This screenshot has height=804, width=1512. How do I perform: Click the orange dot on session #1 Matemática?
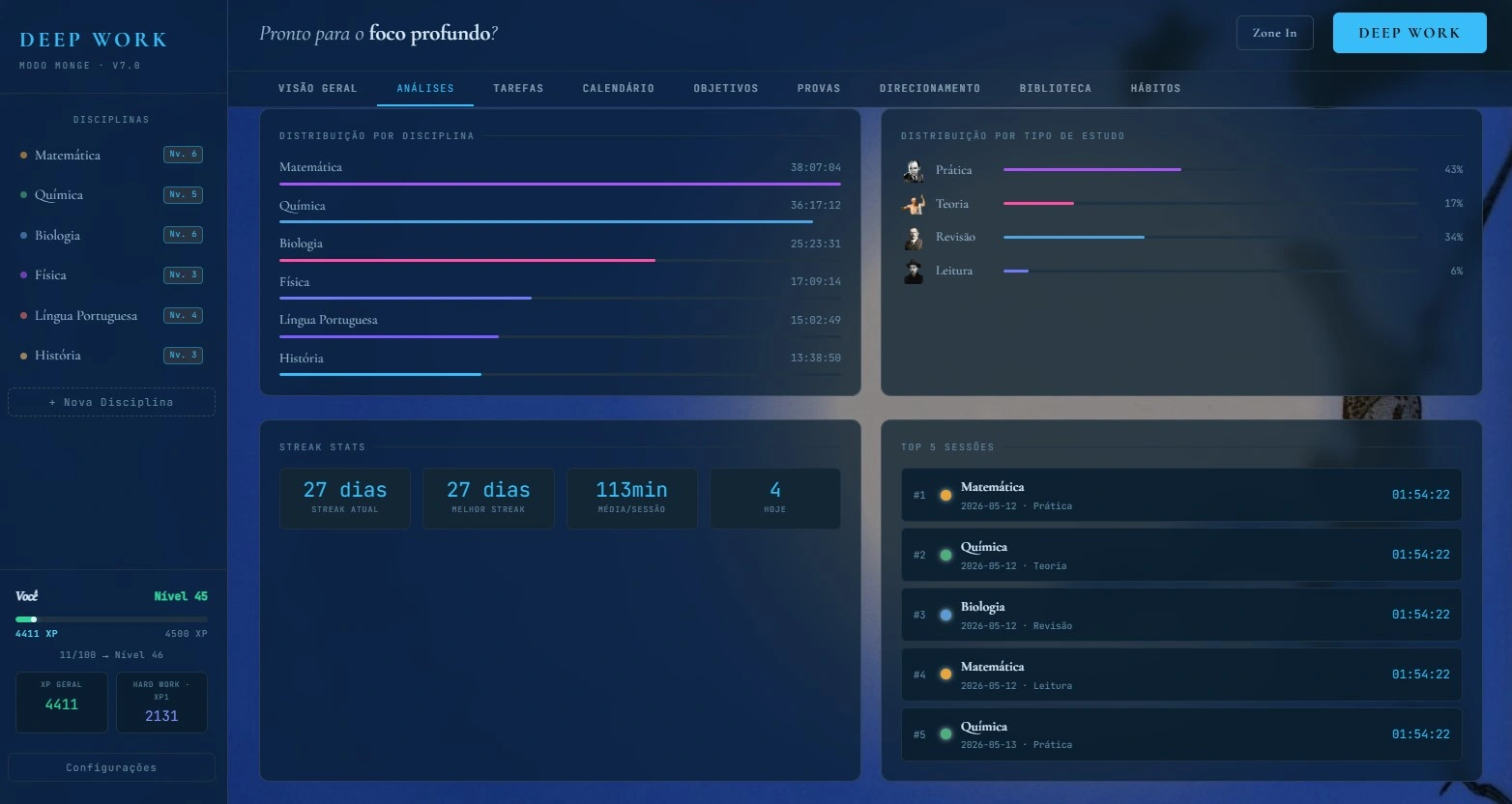pyautogui.click(x=945, y=495)
